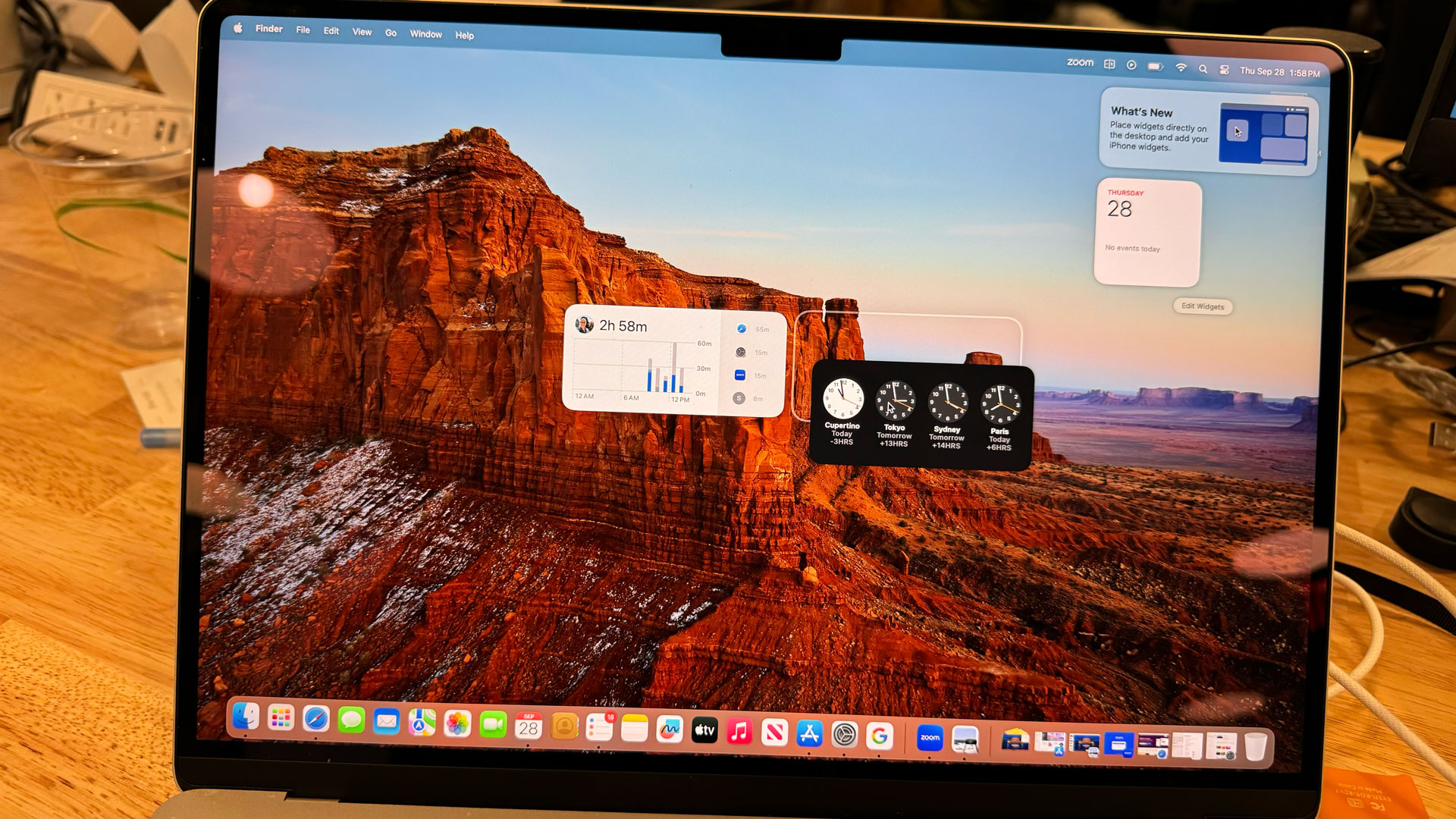
Task: Open the Finder menu
Action: coord(268,29)
